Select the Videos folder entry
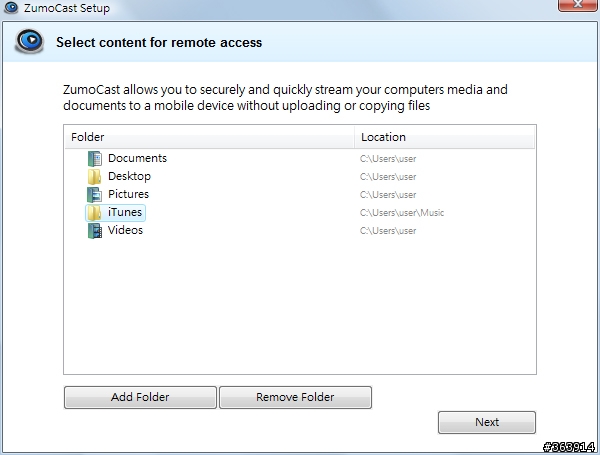The image size is (600, 455). [125, 230]
